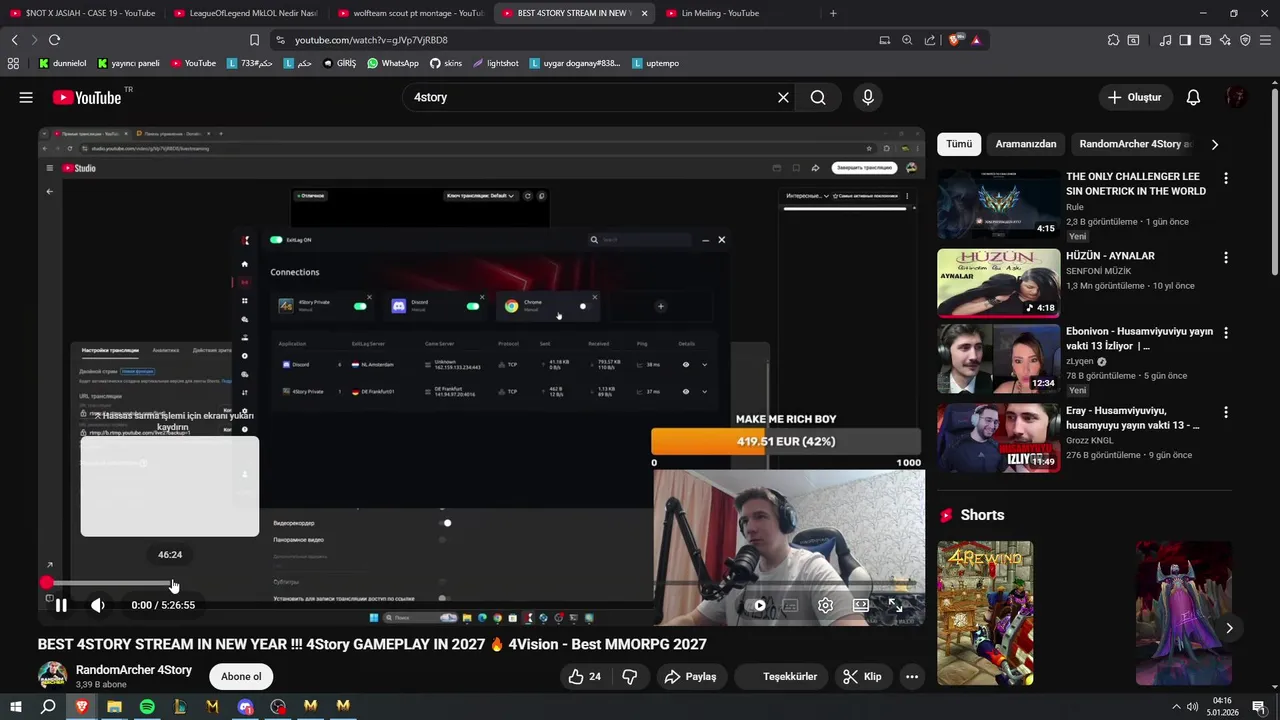
Task: Open the browser main menu
Action: (x=1265, y=40)
